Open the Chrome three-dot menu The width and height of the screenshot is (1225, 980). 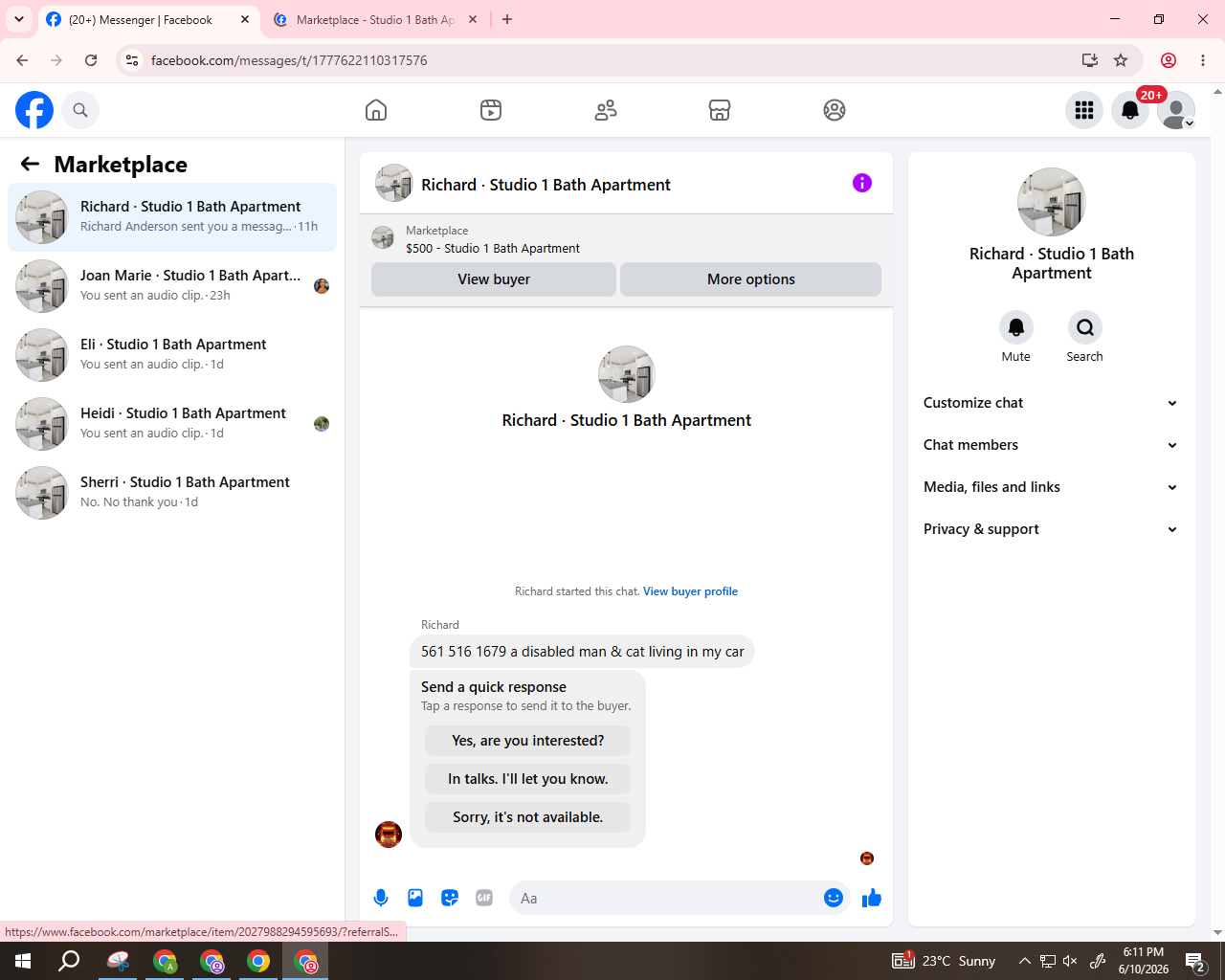pos(1203,60)
